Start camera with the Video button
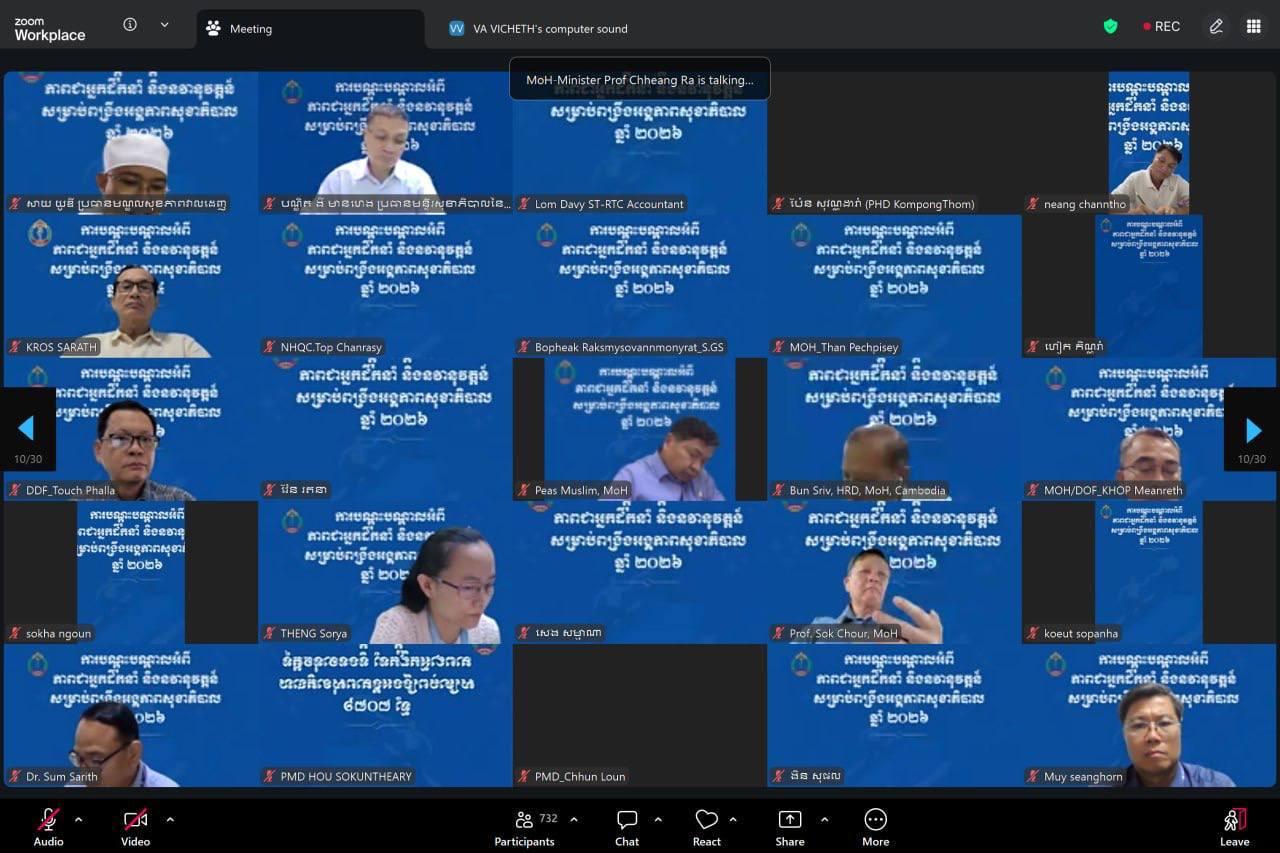Viewport: 1280px width, 853px height. [x=135, y=826]
